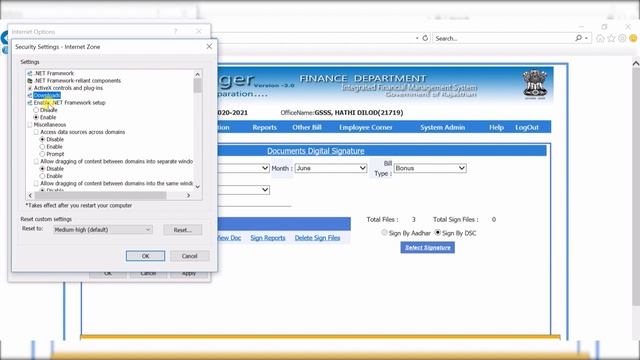Screen dimensions: 640x360
Task: Click the Miscellaneous category icon
Action: click(29, 125)
